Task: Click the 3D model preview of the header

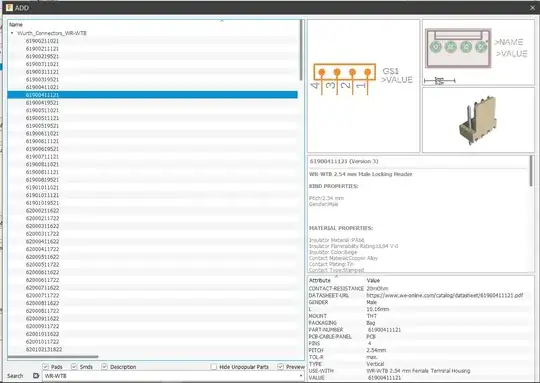Action: pyautogui.click(x=478, y=120)
